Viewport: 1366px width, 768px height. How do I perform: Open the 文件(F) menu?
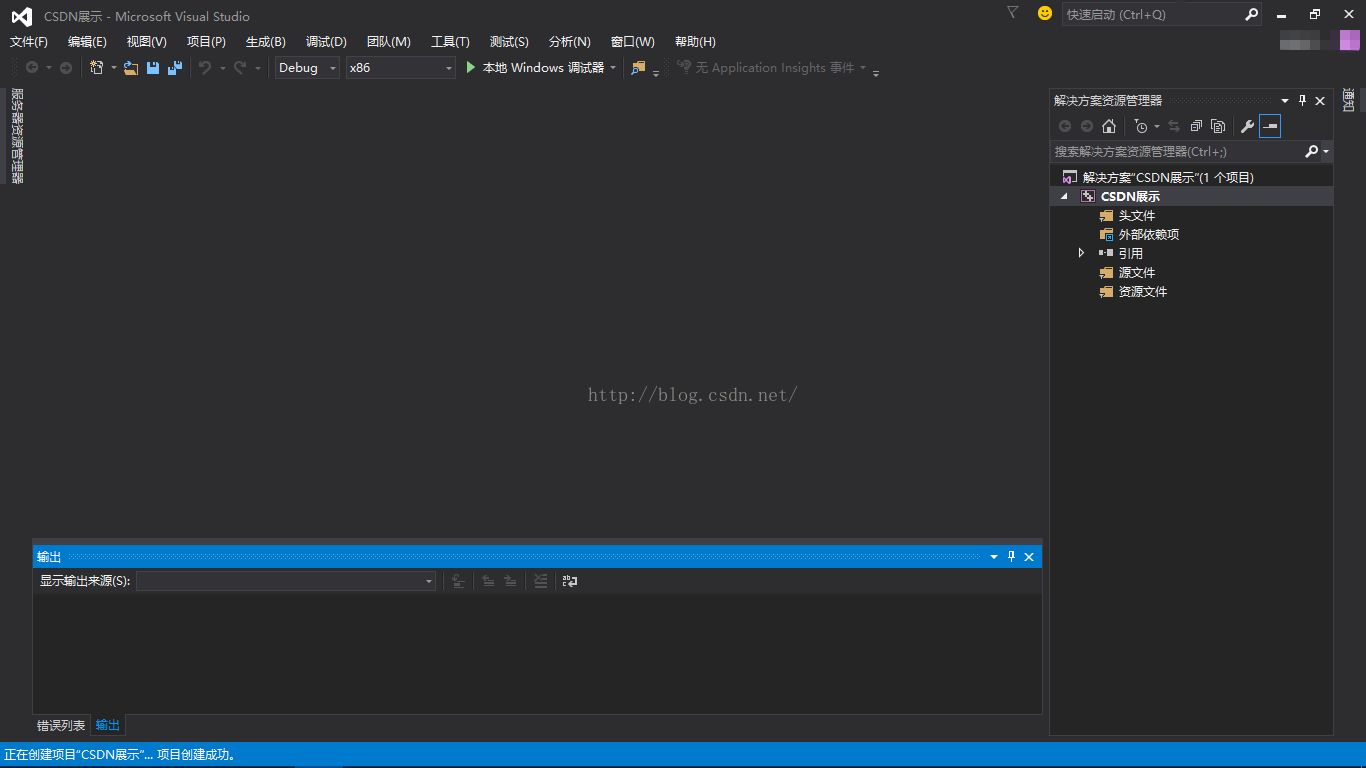pyautogui.click(x=29, y=42)
